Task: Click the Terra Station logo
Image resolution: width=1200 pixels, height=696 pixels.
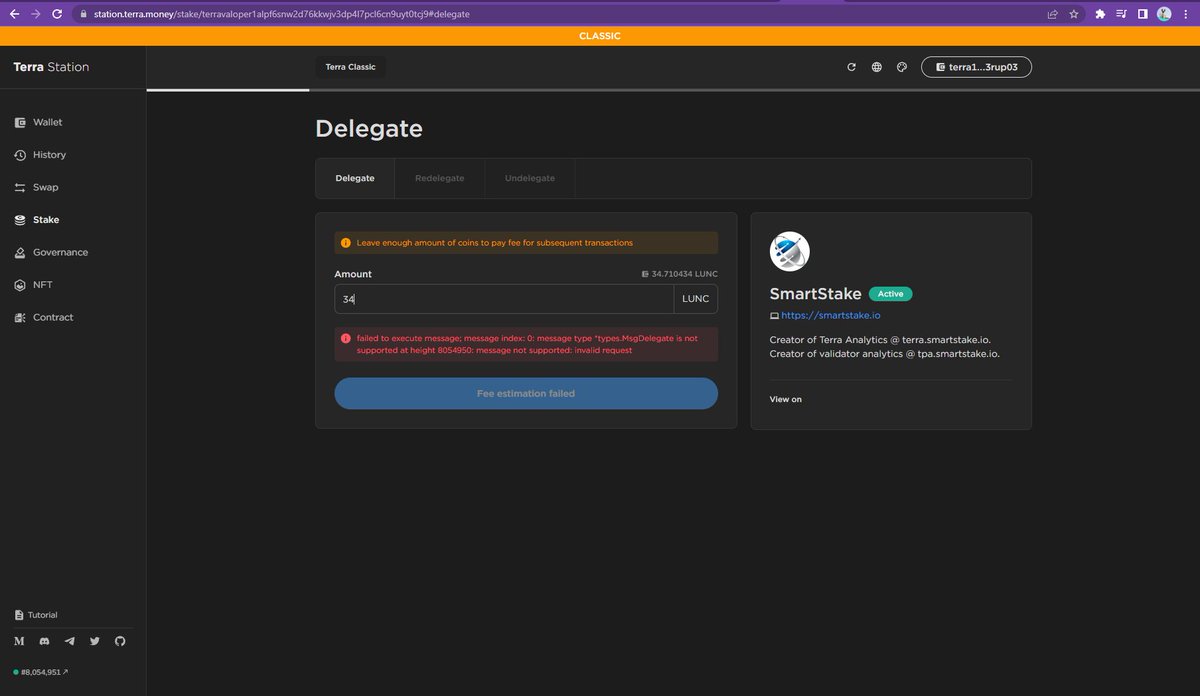Action: click(x=51, y=67)
